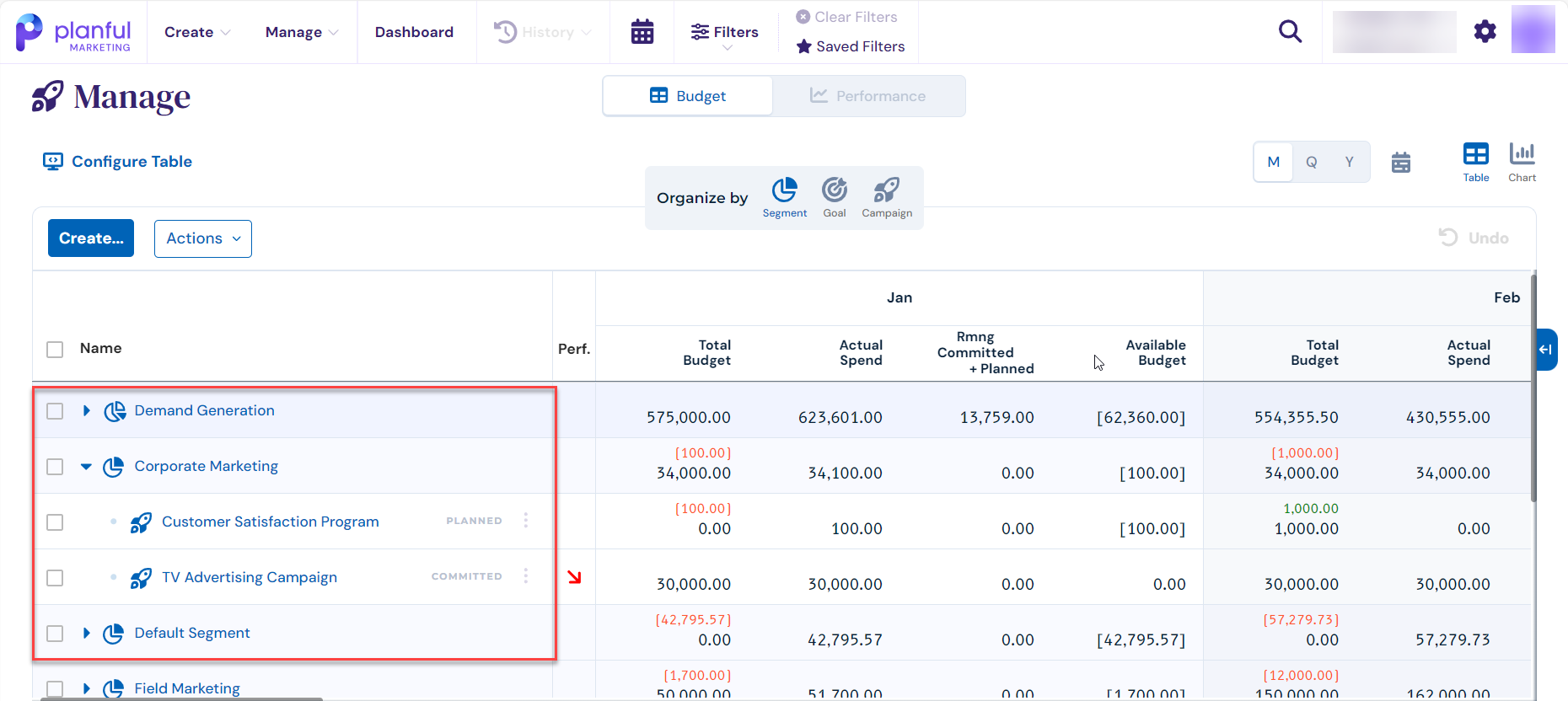Check the TV Advertising Campaign checkbox
Viewport: 1568px width, 701px height.
(55, 578)
